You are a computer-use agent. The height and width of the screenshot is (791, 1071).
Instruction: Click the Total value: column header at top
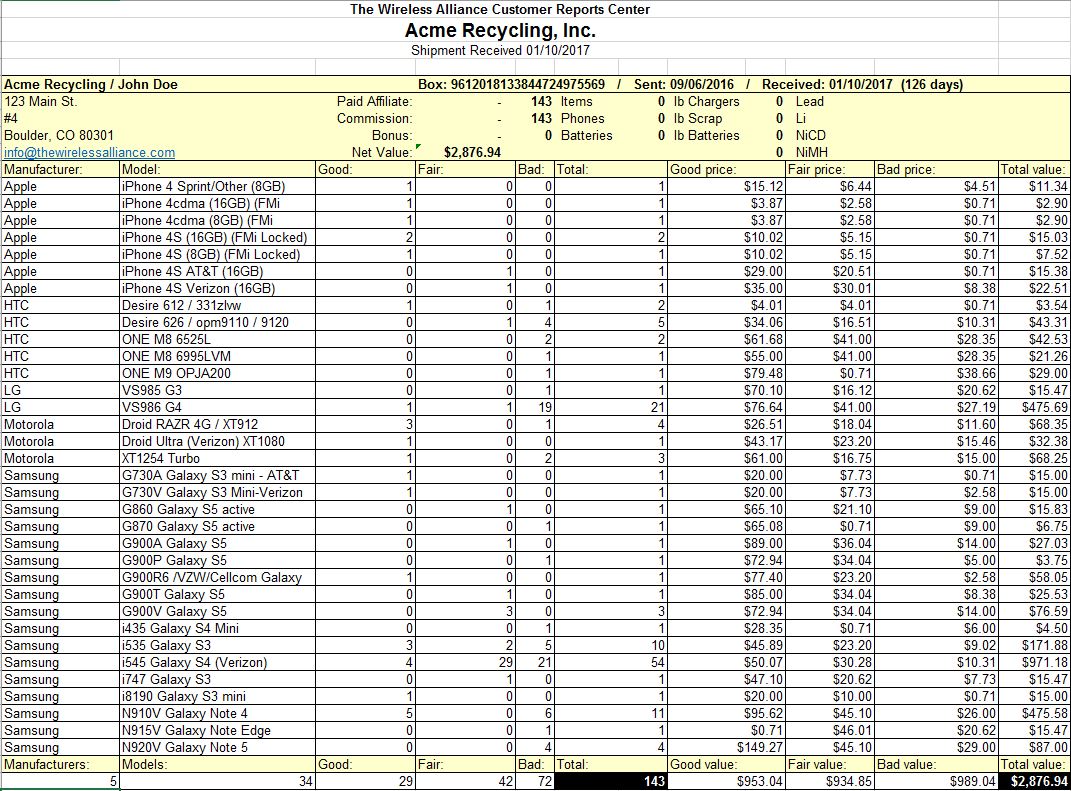1034,169
